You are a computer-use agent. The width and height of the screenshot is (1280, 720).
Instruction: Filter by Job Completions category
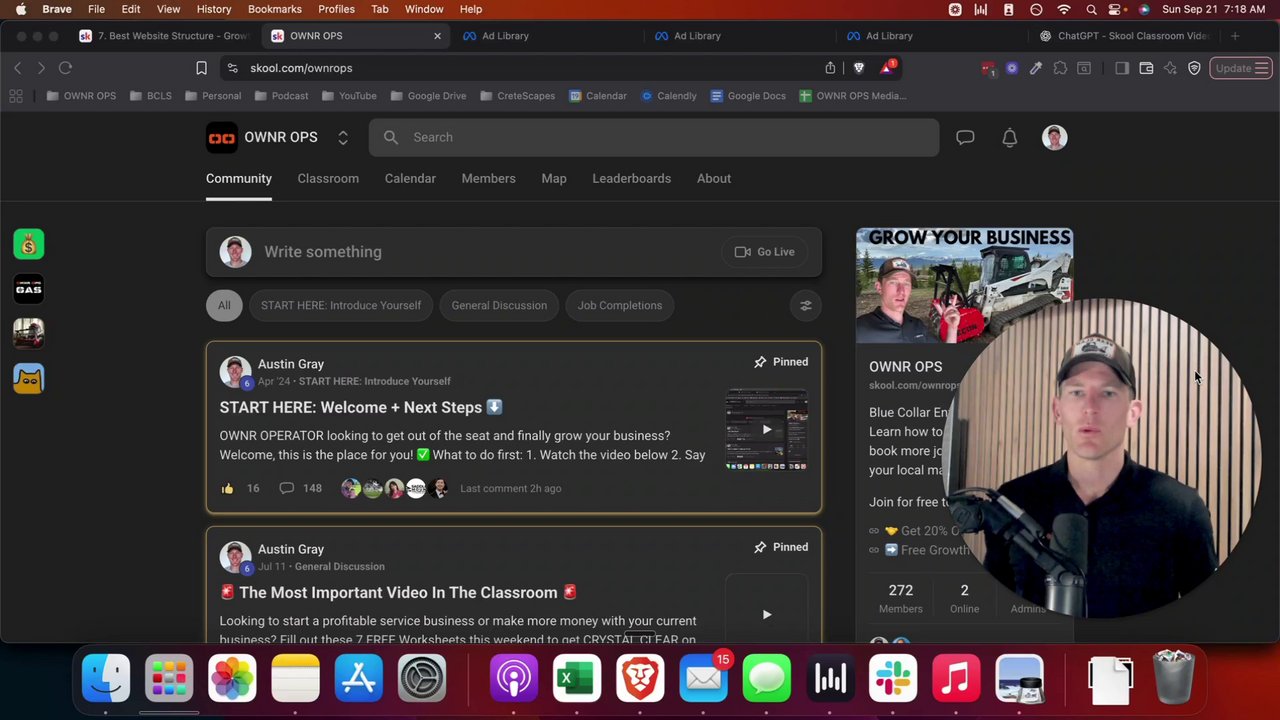tap(620, 306)
